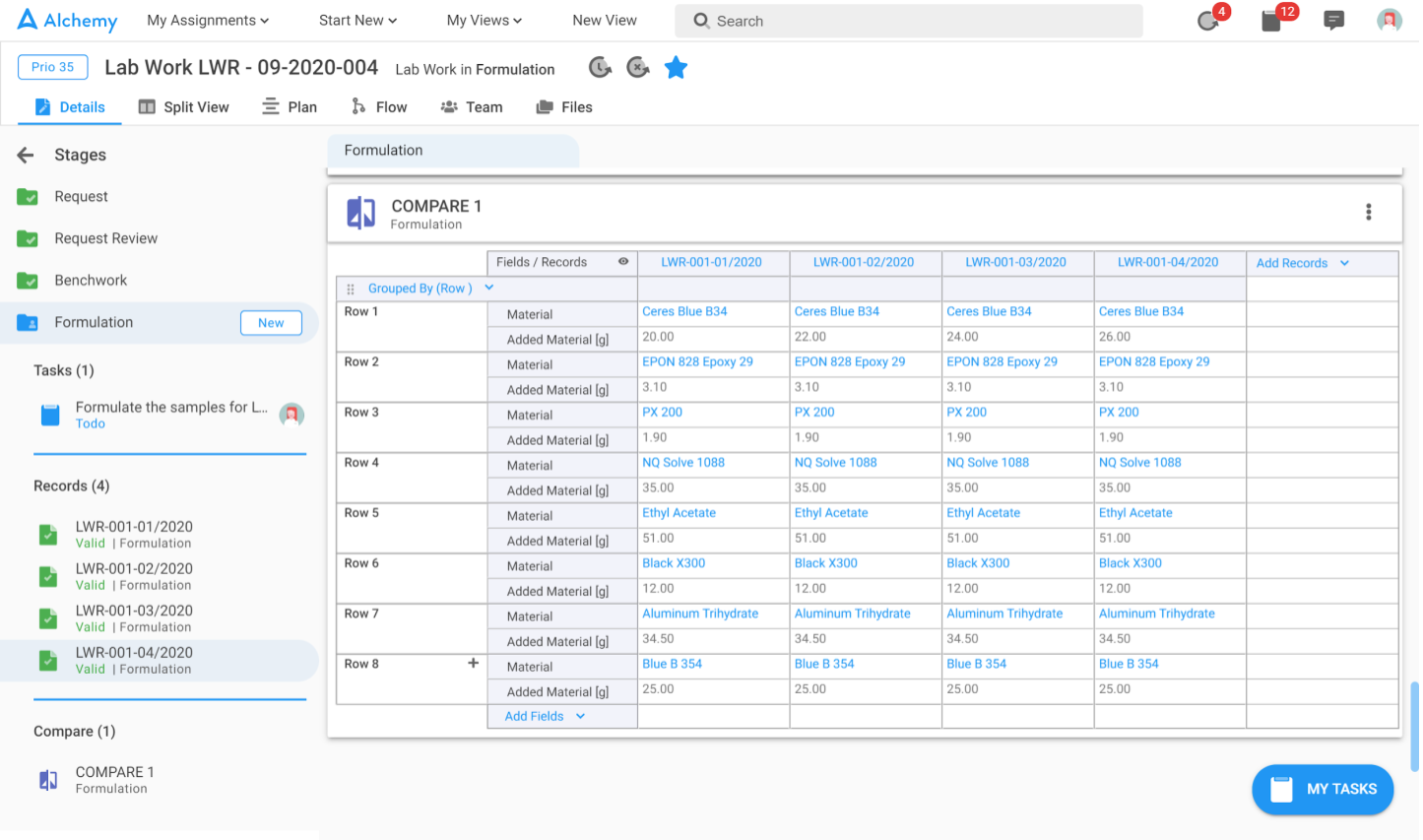The height and width of the screenshot is (840, 1423).
Task: Switch to the Flow tab
Action: point(379,107)
